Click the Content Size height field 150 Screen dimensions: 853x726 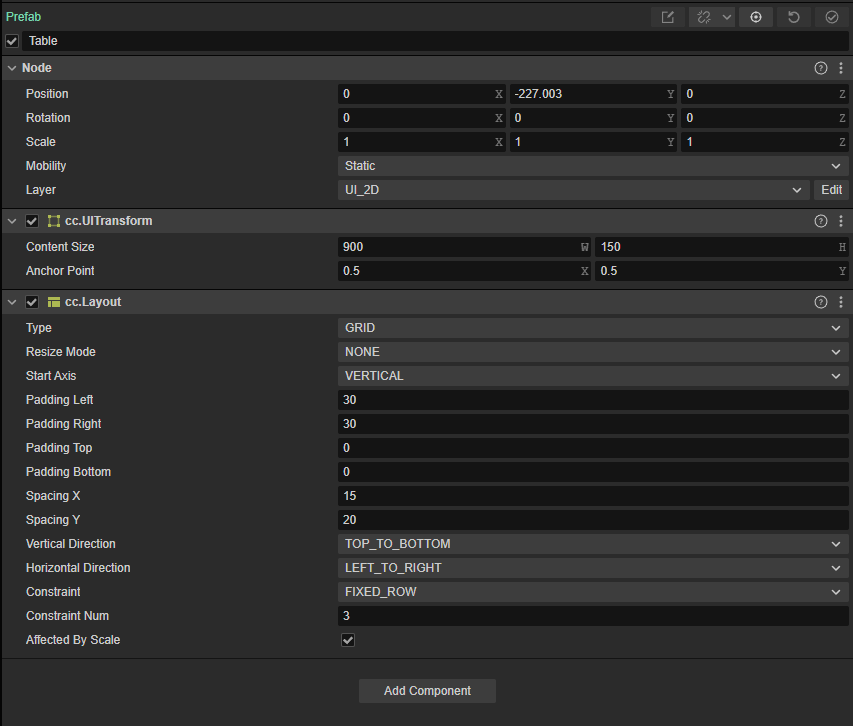click(x=722, y=247)
